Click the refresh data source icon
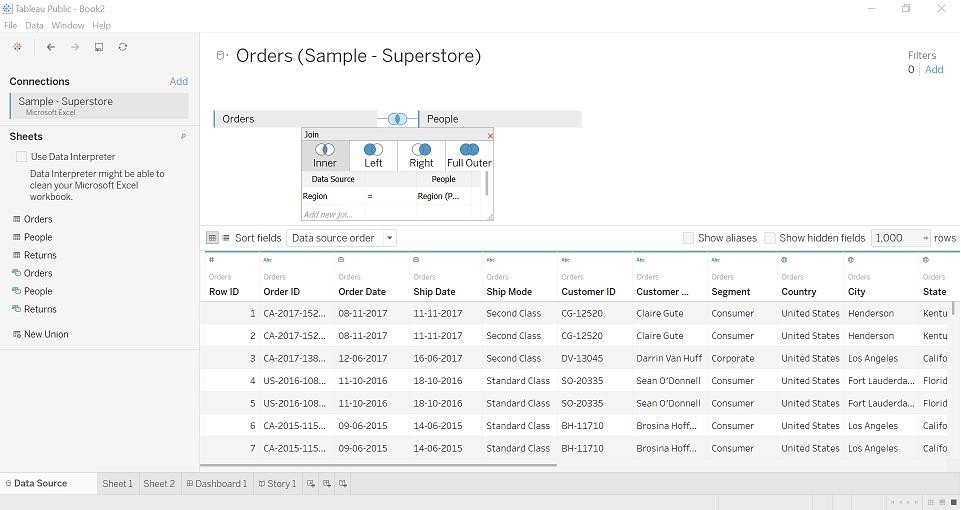Image resolution: width=961 pixels, height=510 pixels. pyautogui.click(x=123, y=47)
